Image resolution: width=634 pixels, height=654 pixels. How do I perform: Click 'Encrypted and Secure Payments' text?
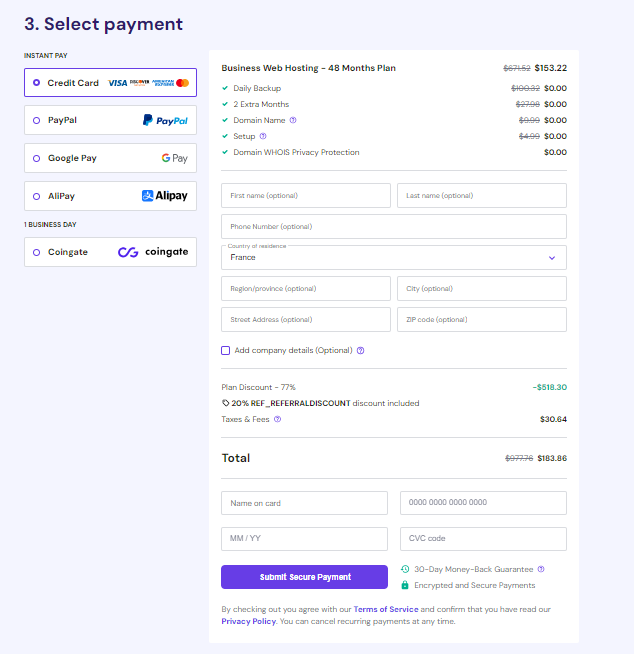point(474,585)
